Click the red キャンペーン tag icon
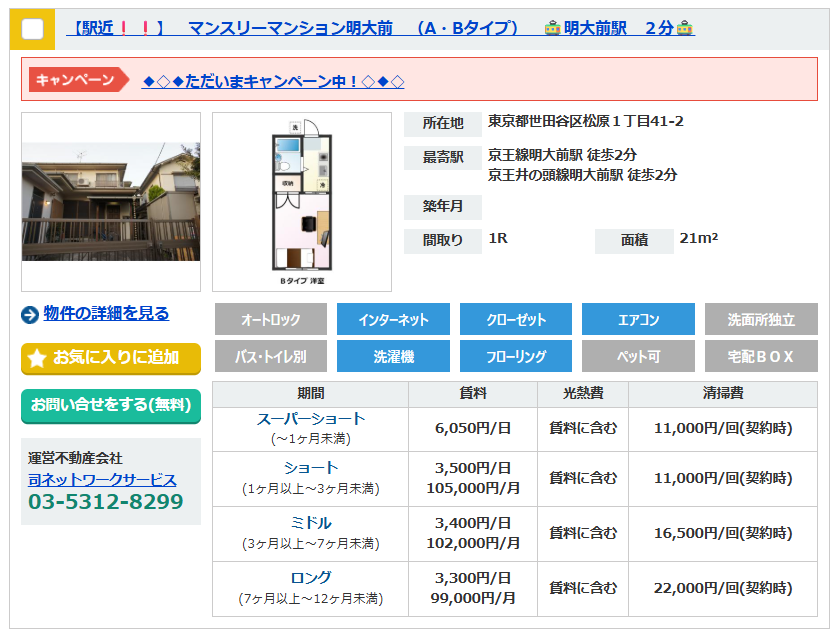The width and height of the screenshot is (837, 637). 79,80
